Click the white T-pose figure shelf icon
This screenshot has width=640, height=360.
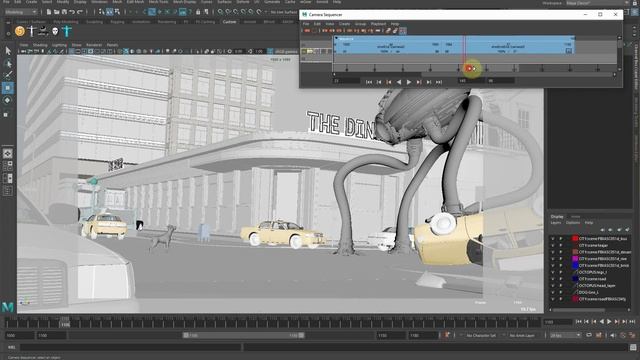coord(32,31)
